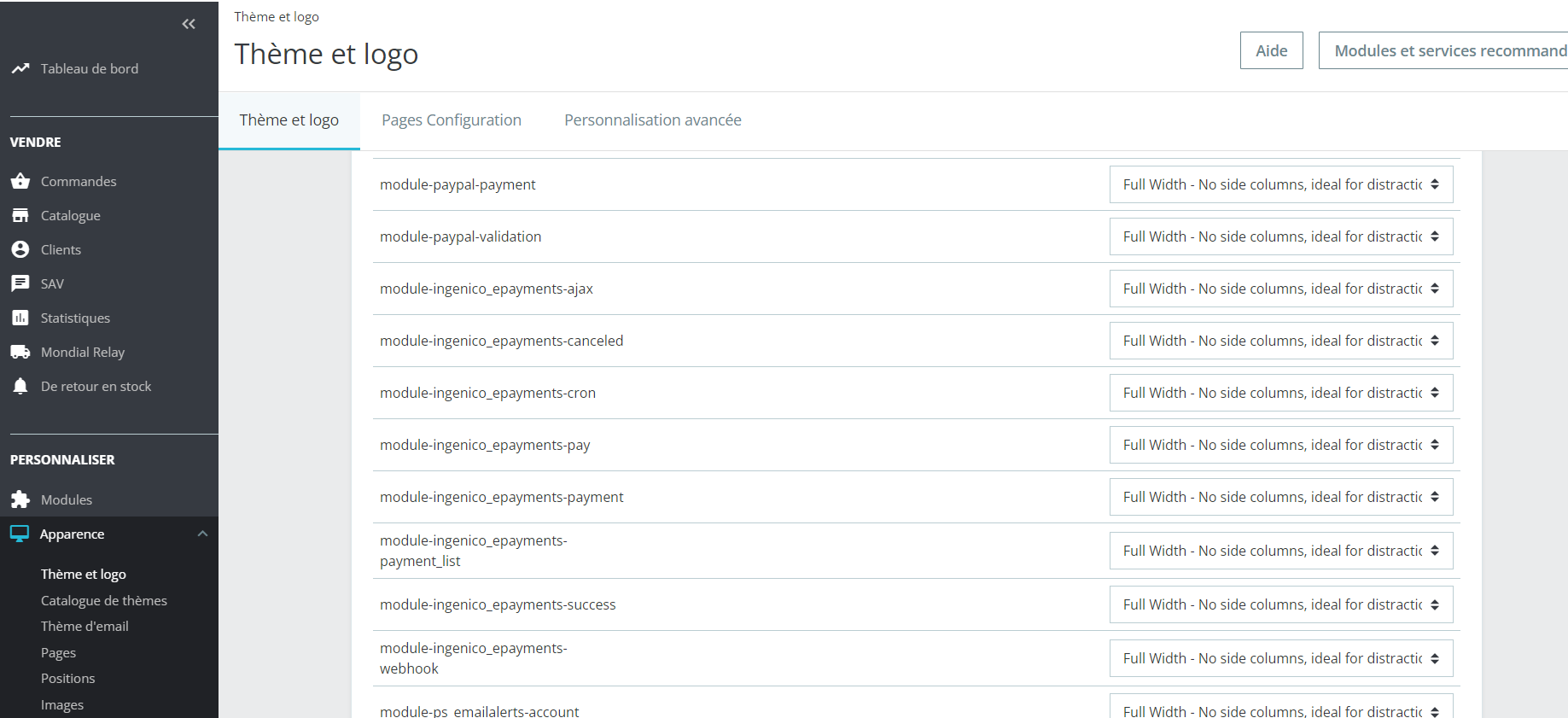
Task: Open Positions submenu item
Action: (67, 678)
